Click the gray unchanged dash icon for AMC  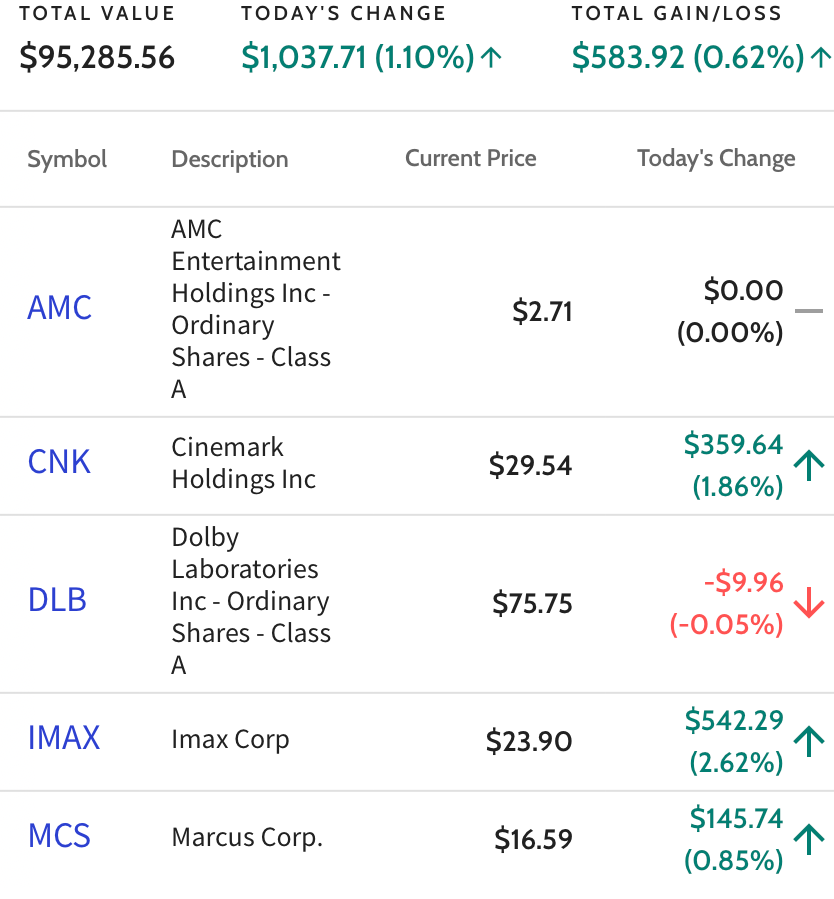pos(809,311)
